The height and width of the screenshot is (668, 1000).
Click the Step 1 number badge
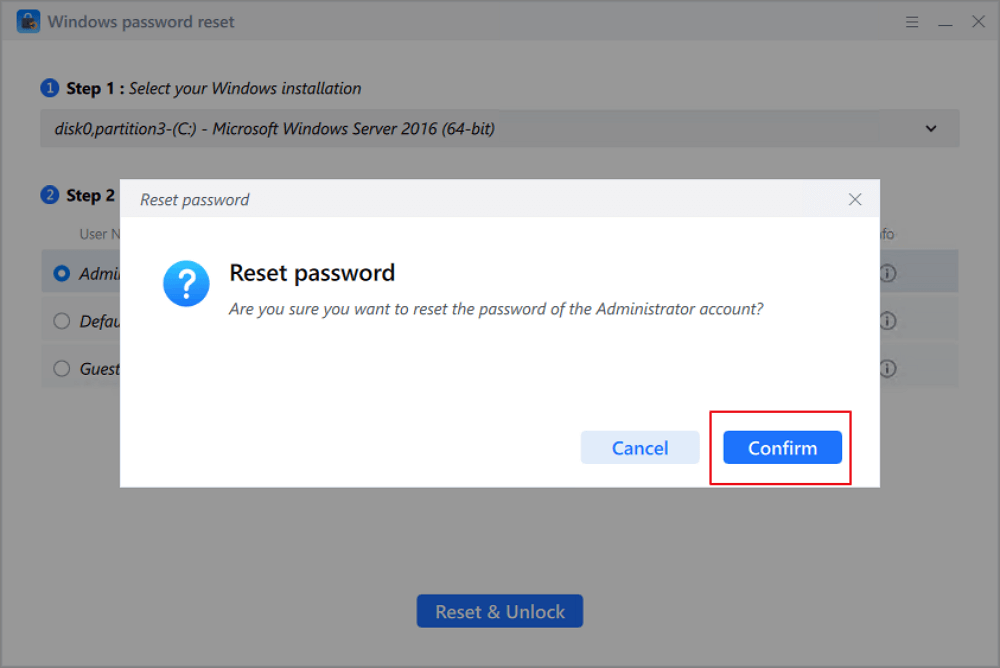click(50, 89)
